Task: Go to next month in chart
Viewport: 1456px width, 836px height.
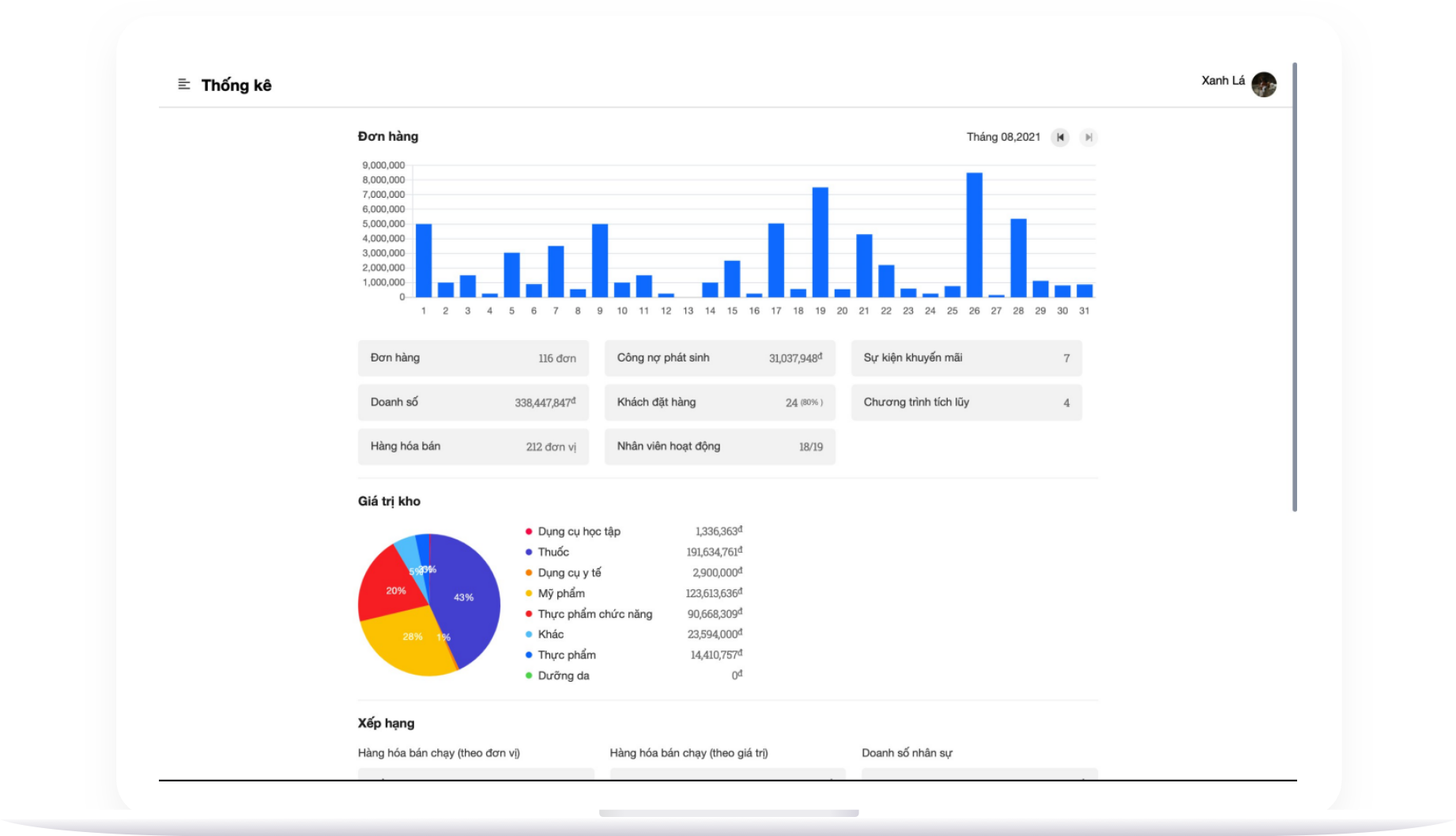Action: tap(1088, 138)
